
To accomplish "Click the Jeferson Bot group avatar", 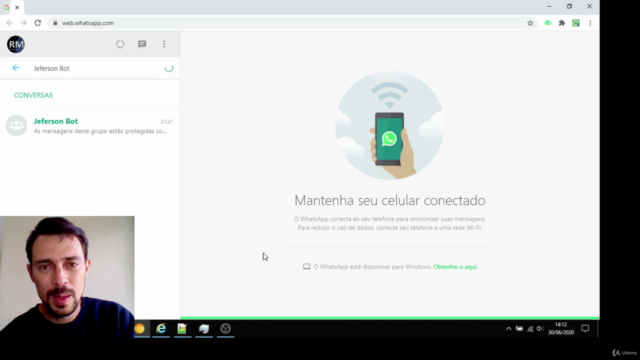I will (x=16, y=125).
